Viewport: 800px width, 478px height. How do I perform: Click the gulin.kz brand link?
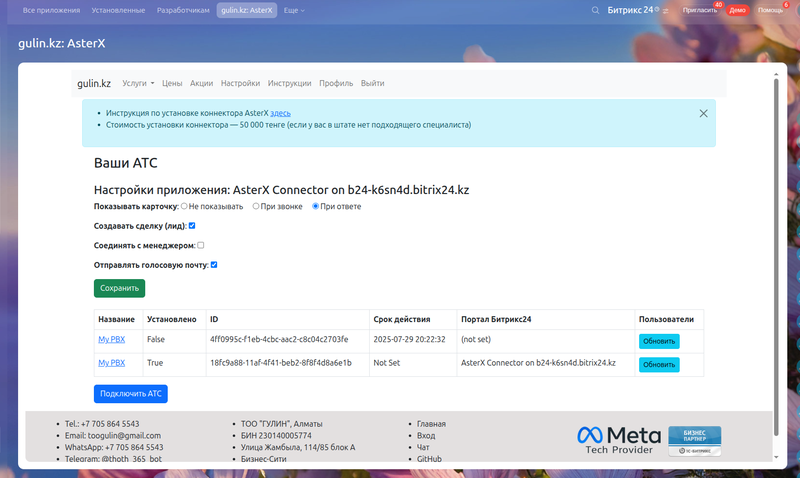(94, 83)
